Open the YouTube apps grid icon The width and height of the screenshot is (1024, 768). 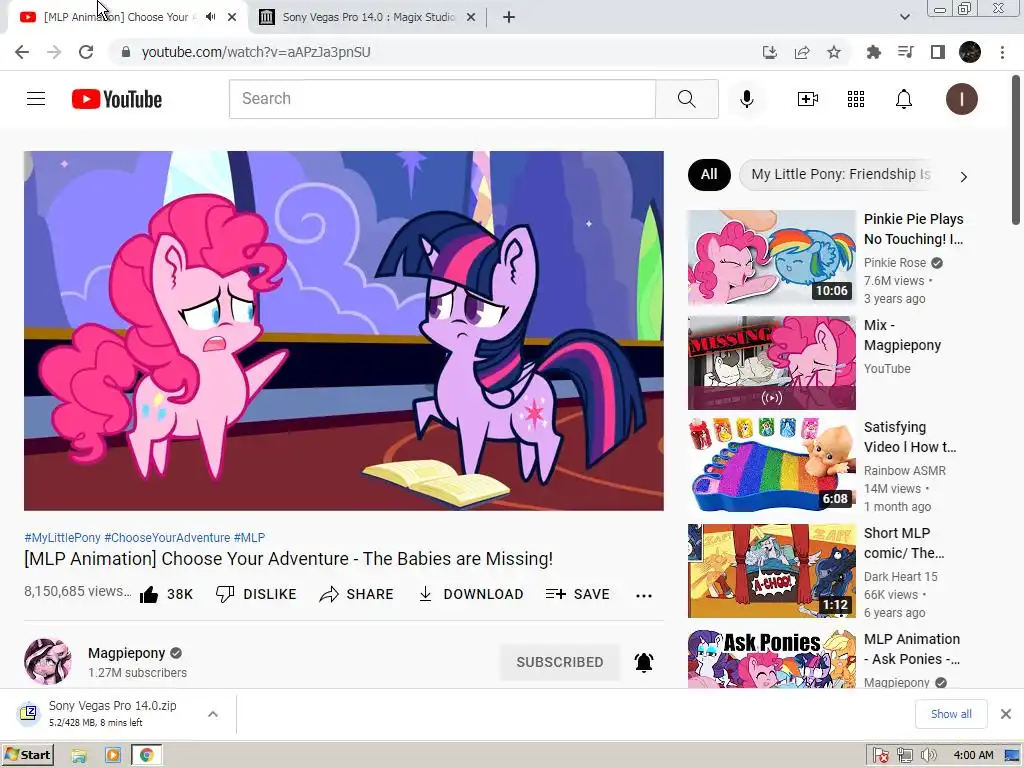(856, 99)
